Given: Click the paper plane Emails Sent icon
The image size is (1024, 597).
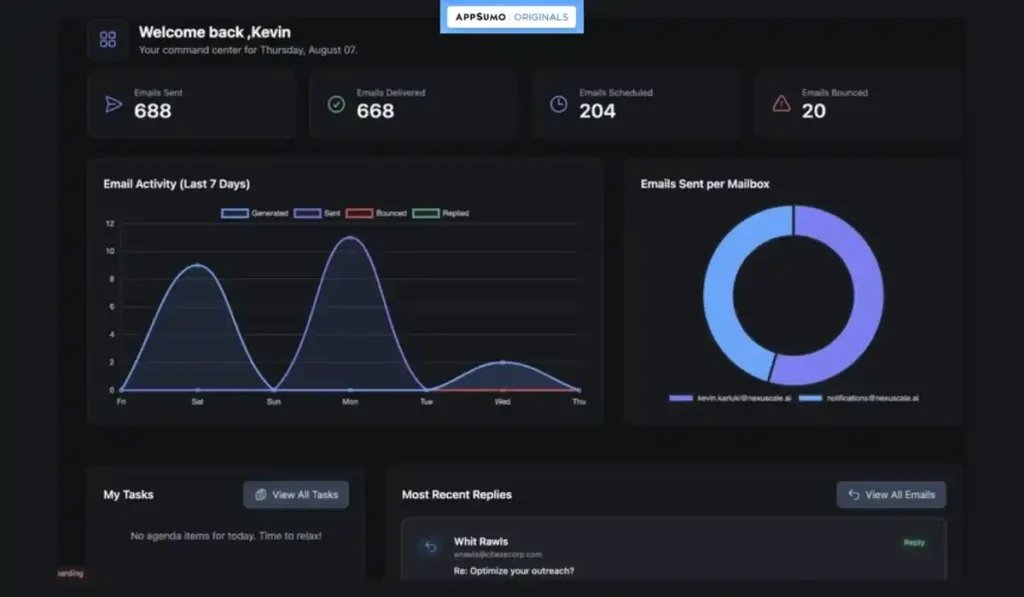Looking at the screenshot, I should tap(113, 104).
